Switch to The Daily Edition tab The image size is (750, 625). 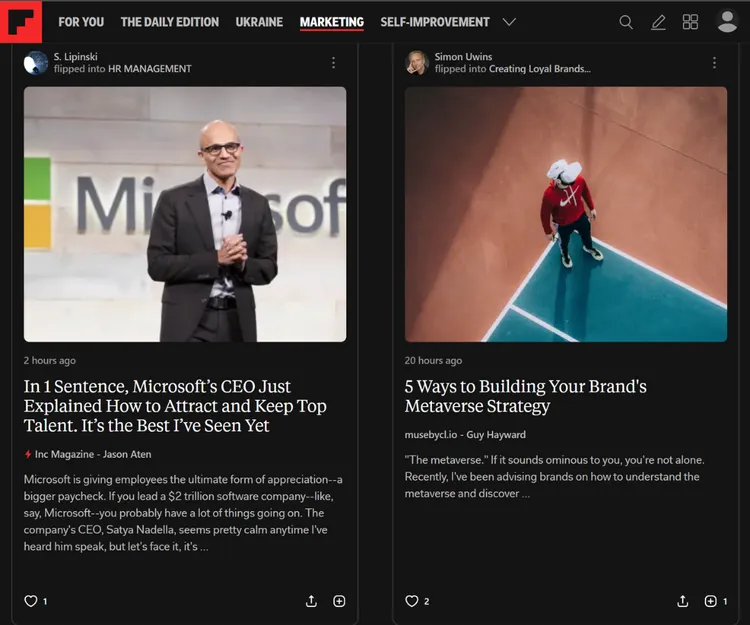click(x=170, y=22)
